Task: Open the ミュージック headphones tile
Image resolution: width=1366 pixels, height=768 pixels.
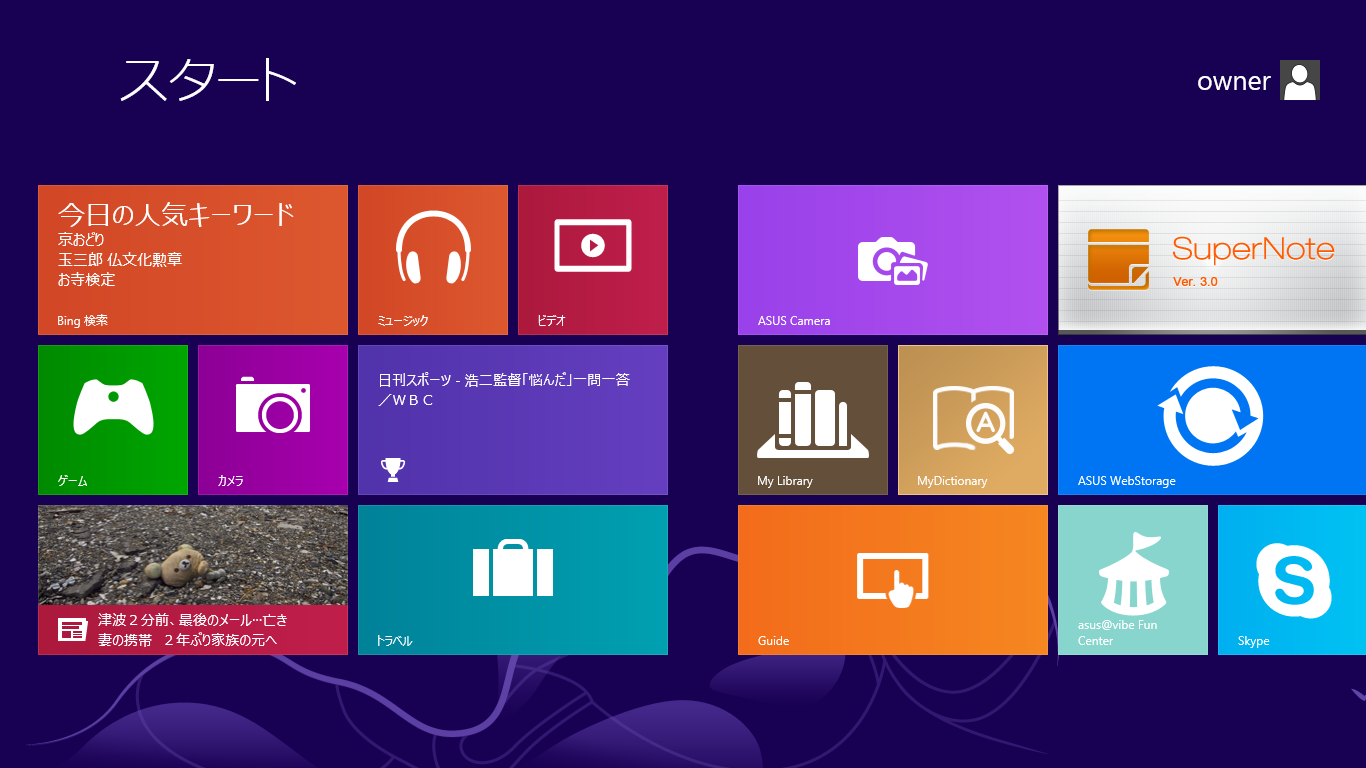Action: pos(433,260)
